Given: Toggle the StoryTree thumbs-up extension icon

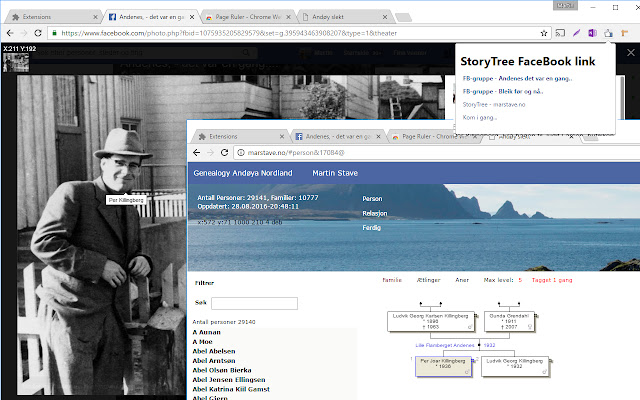Looking at the screenshot, I should 608,33.
